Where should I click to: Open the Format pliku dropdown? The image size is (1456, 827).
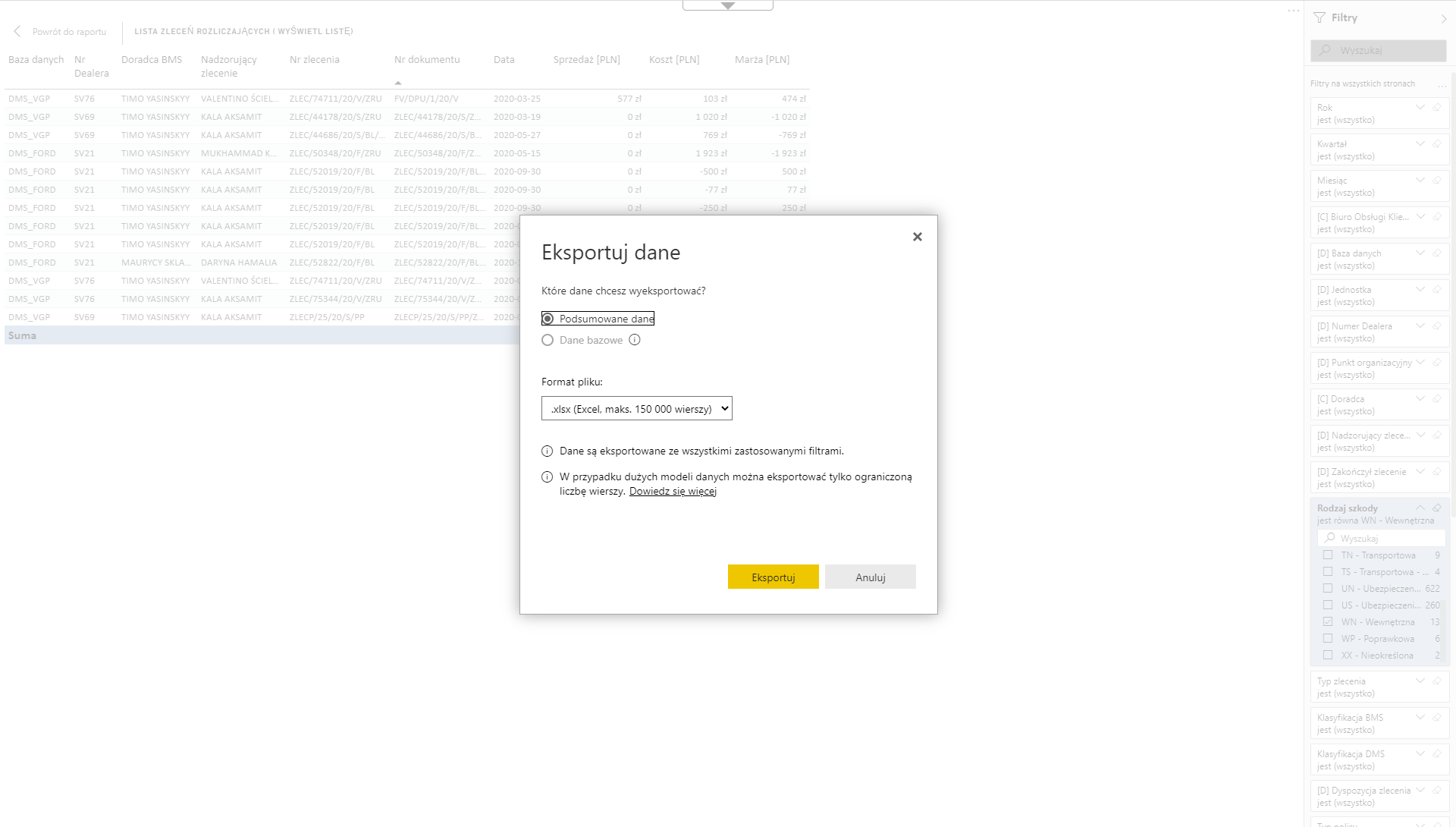(636, 409)
